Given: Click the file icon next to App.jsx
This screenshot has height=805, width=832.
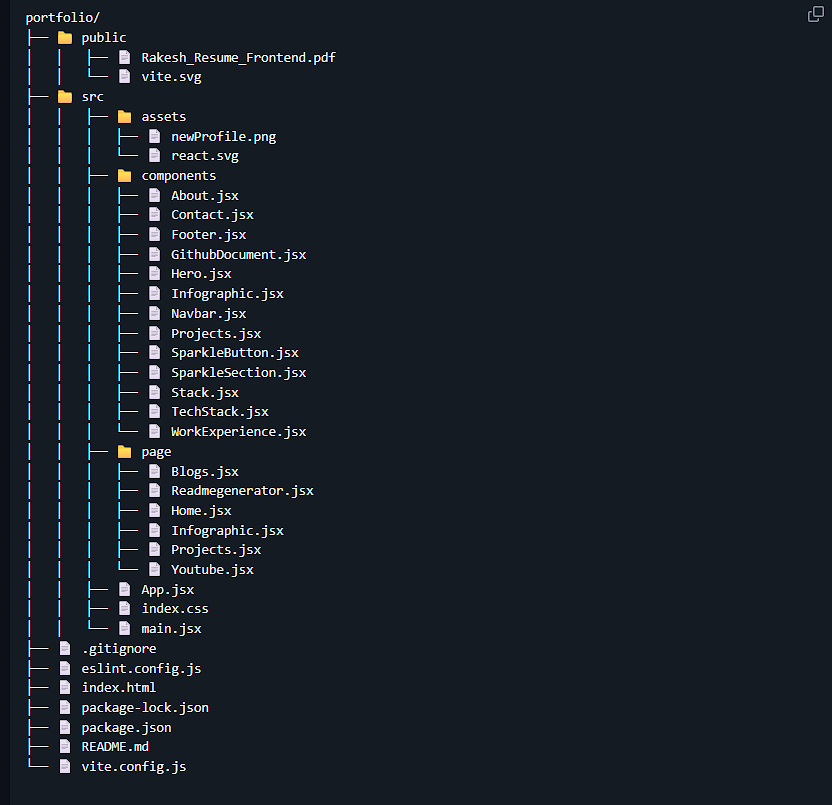Looking at the screenshot, I should (123, 589).
